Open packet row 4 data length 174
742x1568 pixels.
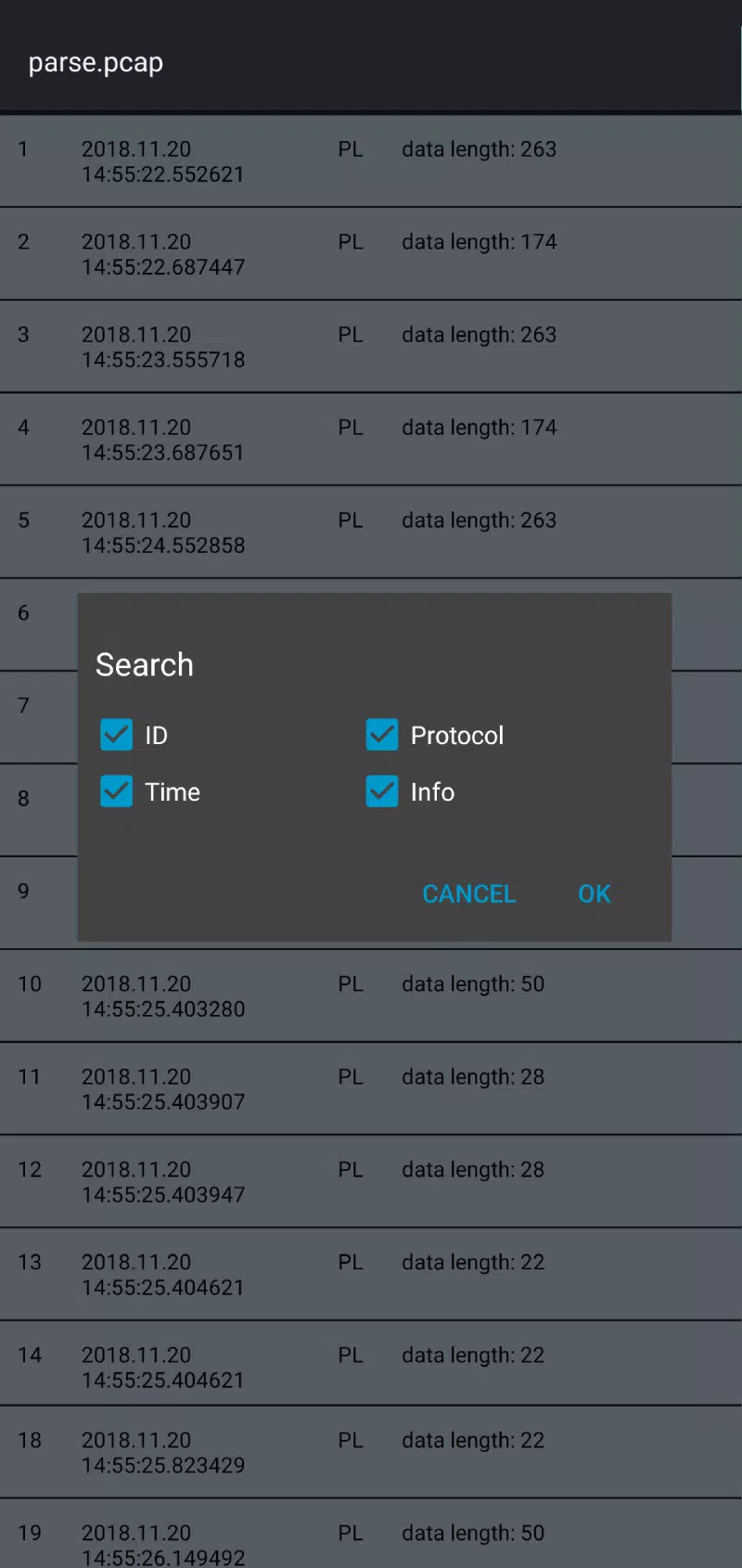pos(371,440)
